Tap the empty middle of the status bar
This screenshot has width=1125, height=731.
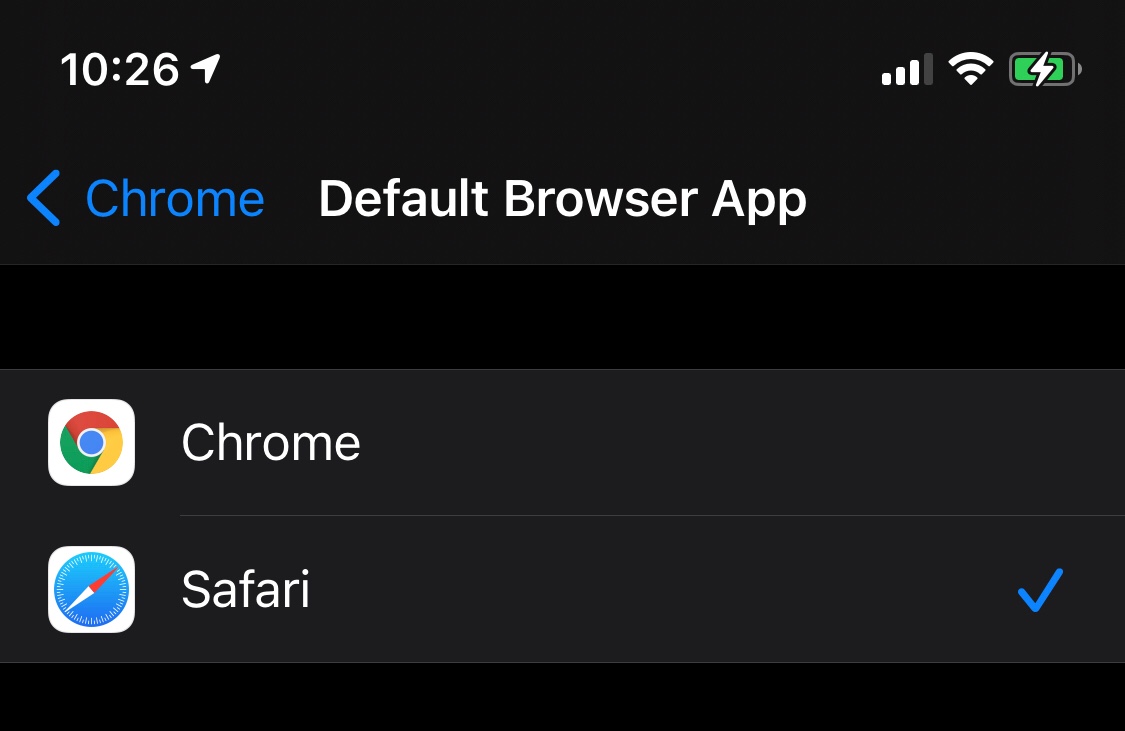pyautogui.click(x=550, y=70)
